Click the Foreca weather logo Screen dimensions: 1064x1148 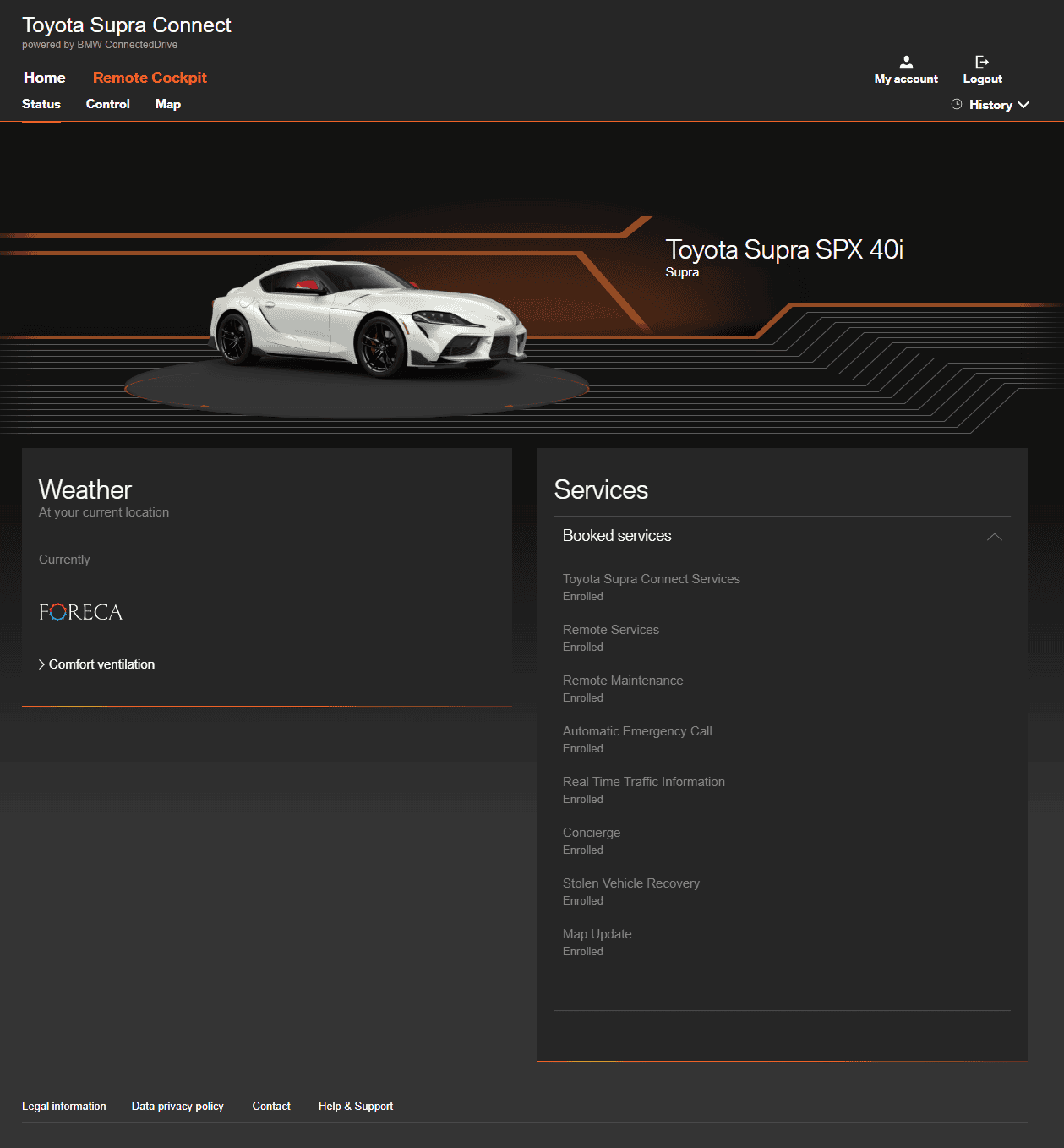[81, 612]
